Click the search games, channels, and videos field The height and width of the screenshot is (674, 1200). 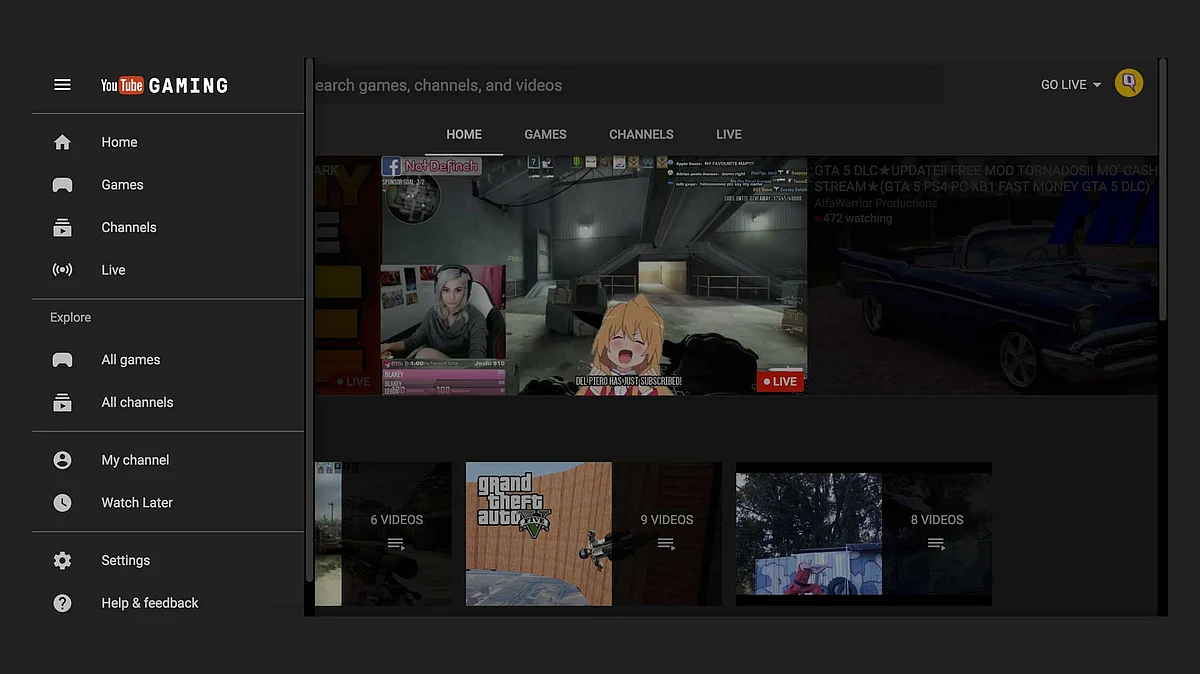[628, 85]
